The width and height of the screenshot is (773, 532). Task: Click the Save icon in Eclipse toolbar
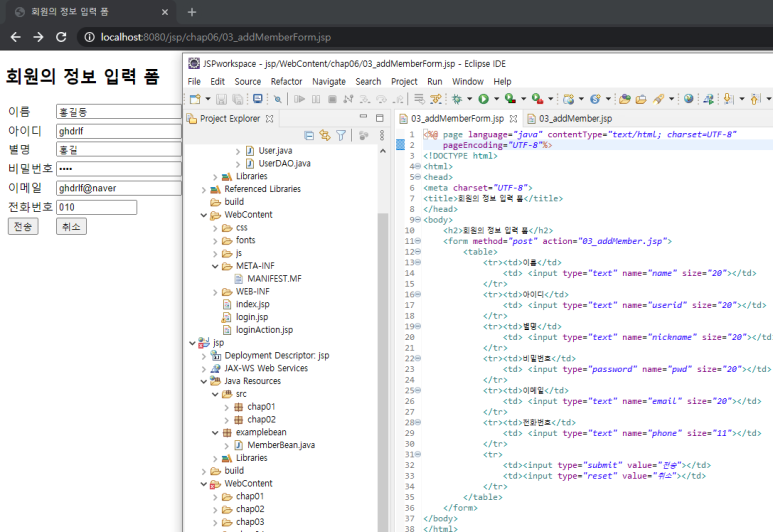click(221, 99)
